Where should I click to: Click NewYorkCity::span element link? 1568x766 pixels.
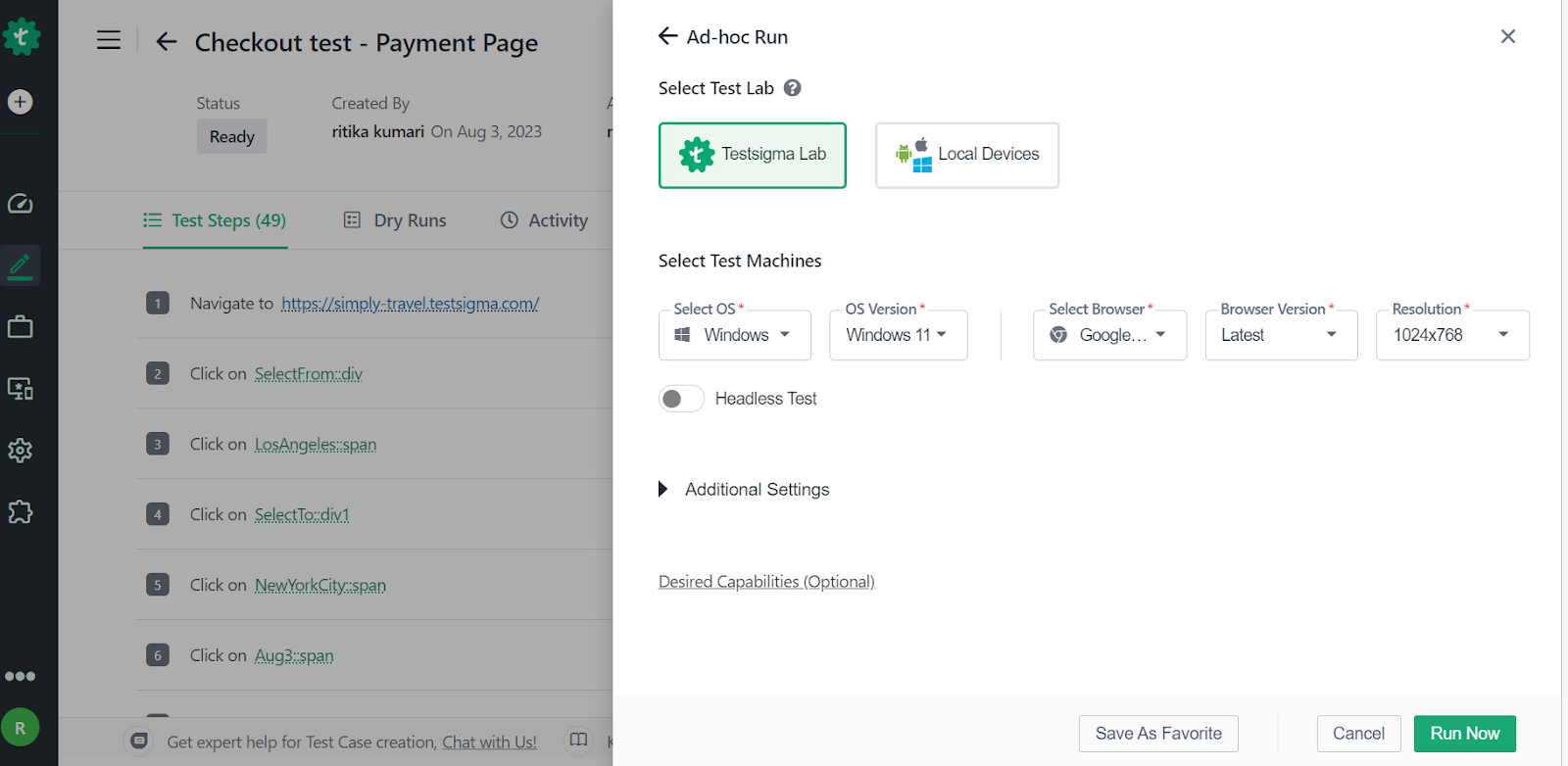320,586
